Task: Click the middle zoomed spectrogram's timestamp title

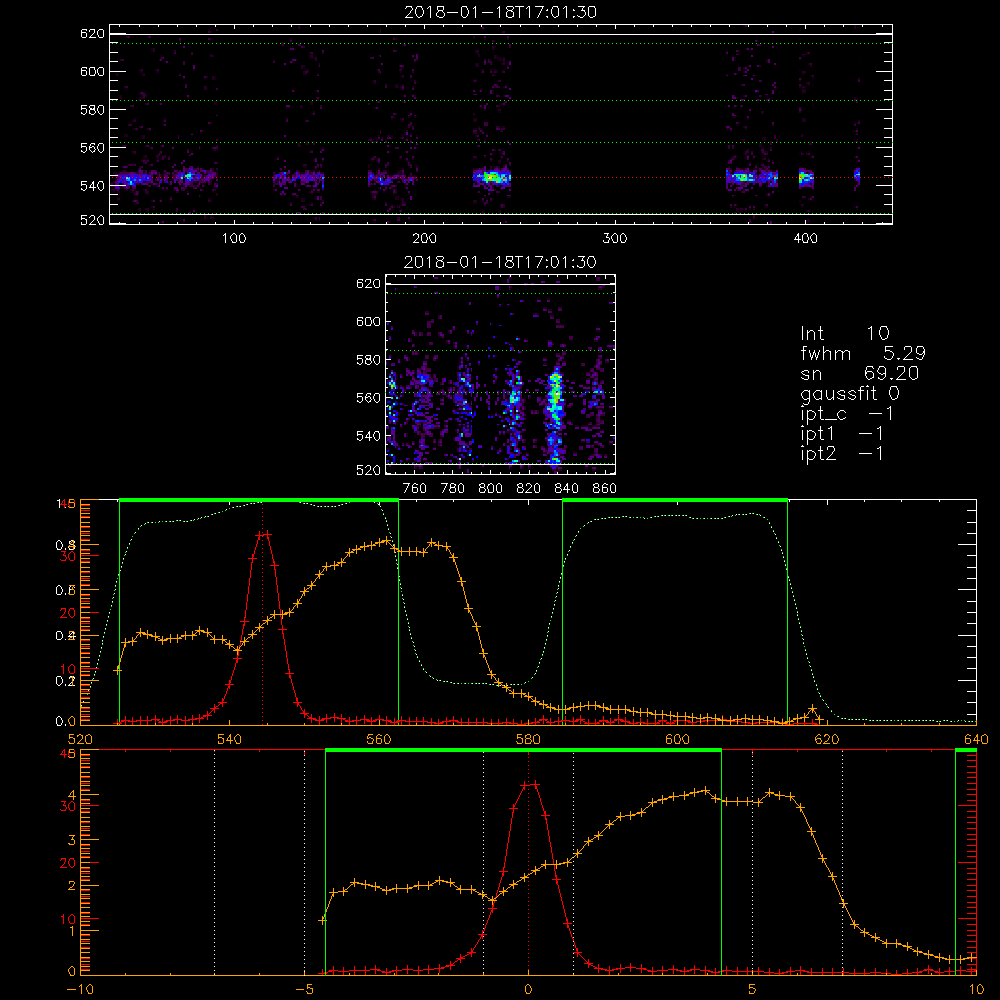Action: tap(500, 262)
